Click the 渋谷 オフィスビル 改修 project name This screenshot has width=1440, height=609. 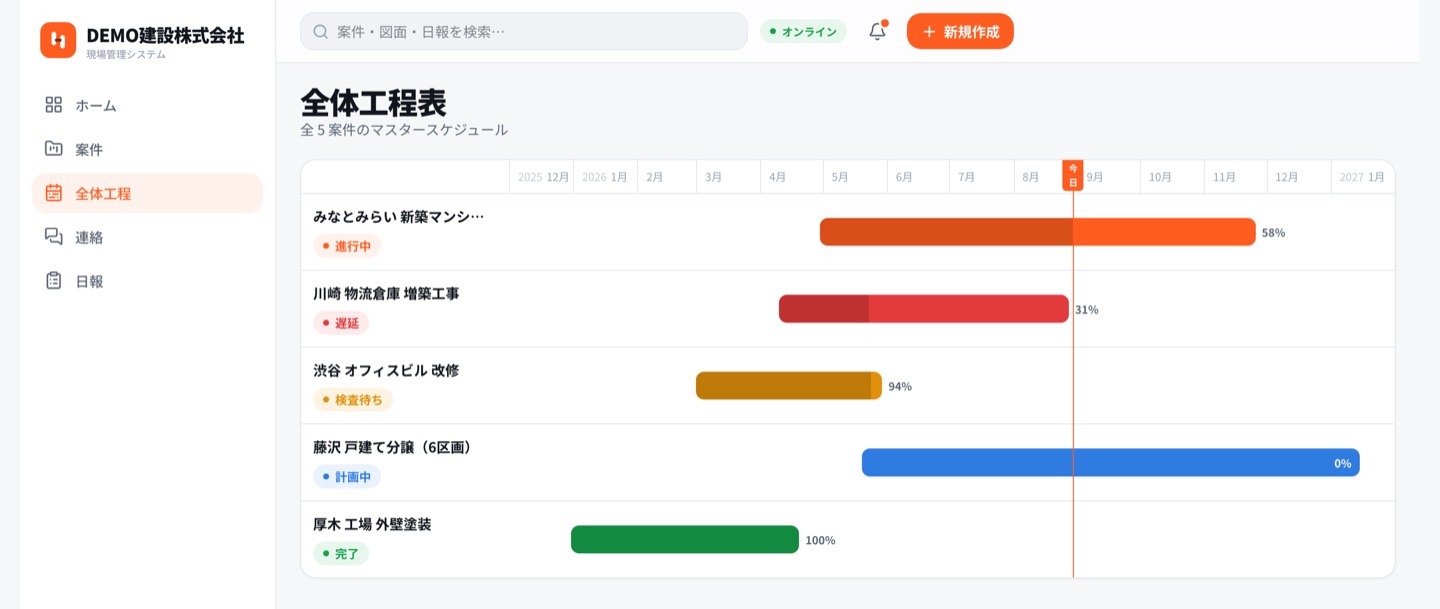point(386,371)
